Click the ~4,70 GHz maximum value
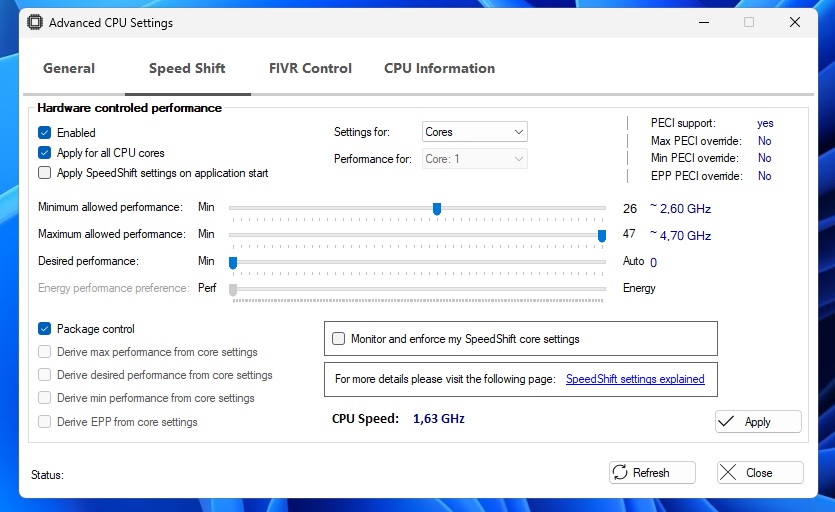 pos(681,235)
